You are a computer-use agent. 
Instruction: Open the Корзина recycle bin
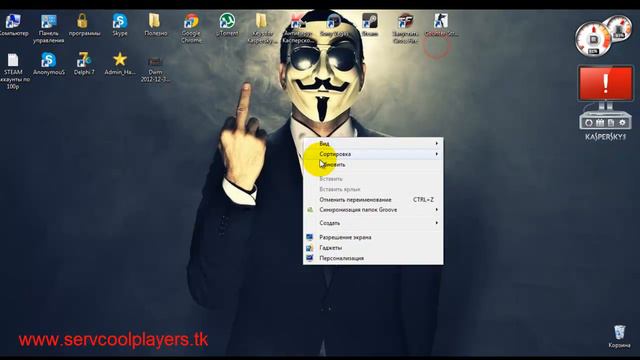(x=619, y=336)
